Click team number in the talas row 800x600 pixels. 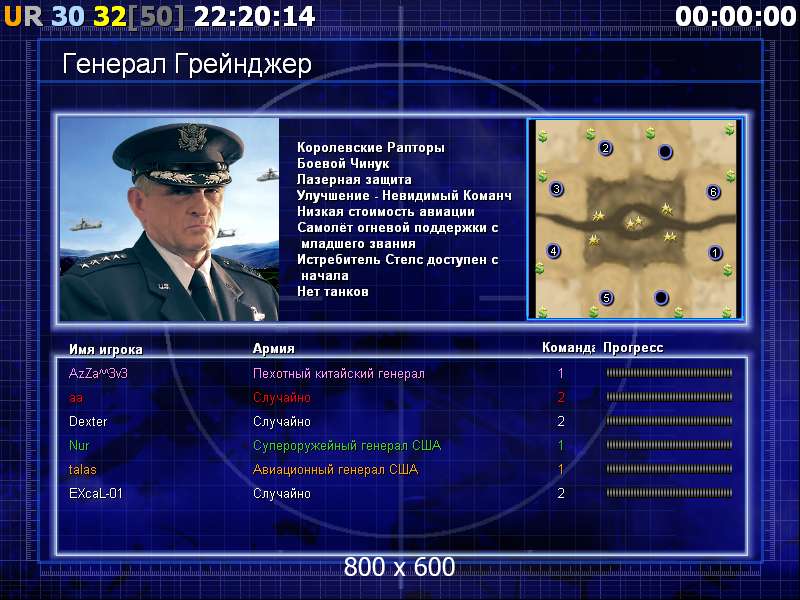561,469
